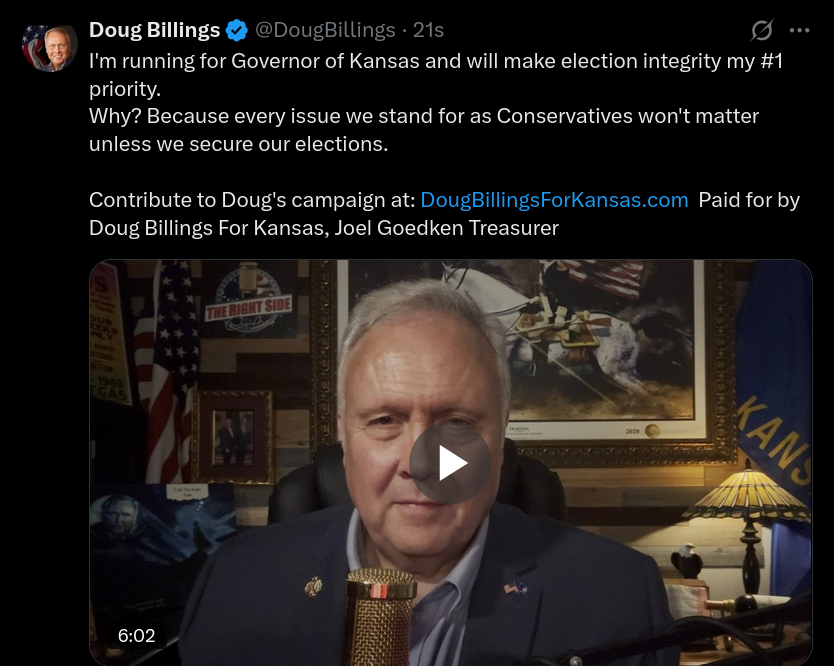Play the campaign video
Image resolution: width=834 pixels, height=666 pixels.
point(450,463)
